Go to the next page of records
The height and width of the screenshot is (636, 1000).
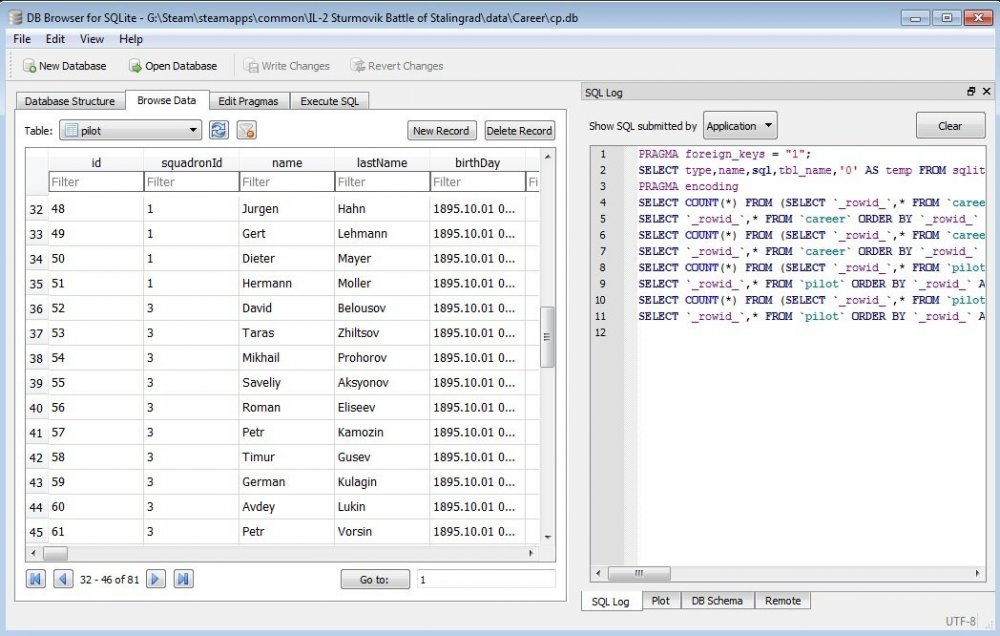click(x=156, y=579)
